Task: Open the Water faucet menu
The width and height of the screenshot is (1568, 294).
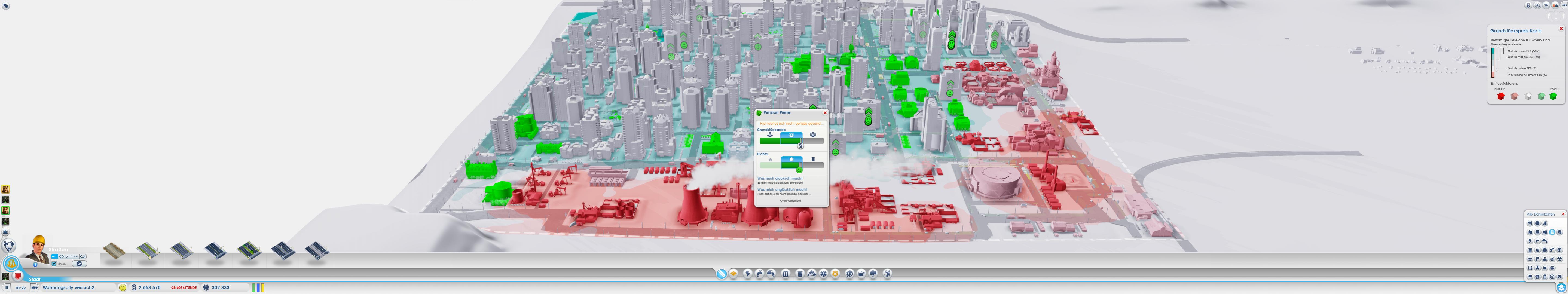Action: click(x=760, y=274)
